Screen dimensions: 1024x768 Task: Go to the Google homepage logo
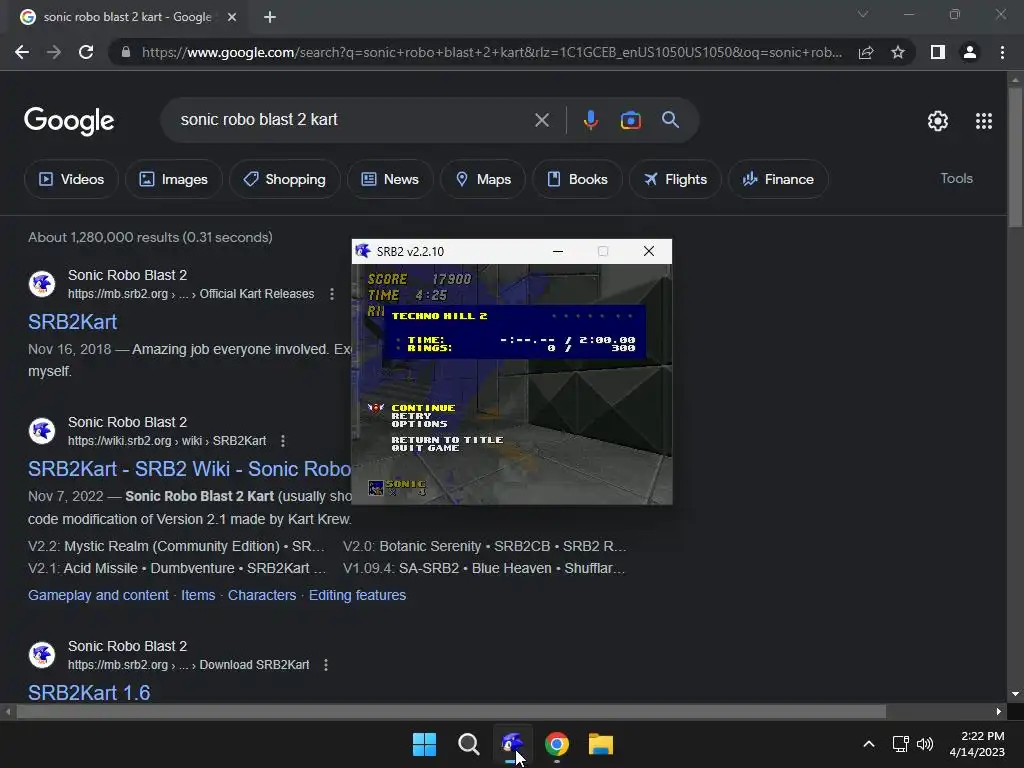point(69,121)
